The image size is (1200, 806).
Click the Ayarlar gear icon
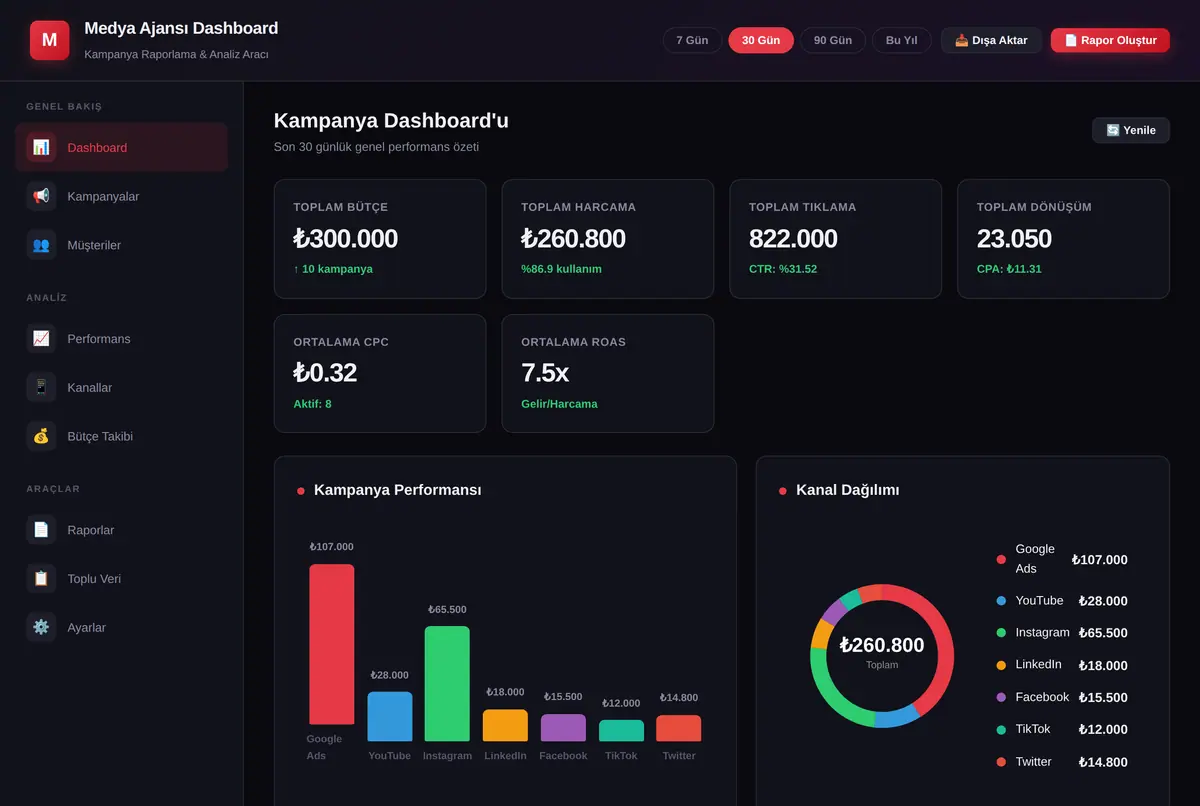coord(41,627)
